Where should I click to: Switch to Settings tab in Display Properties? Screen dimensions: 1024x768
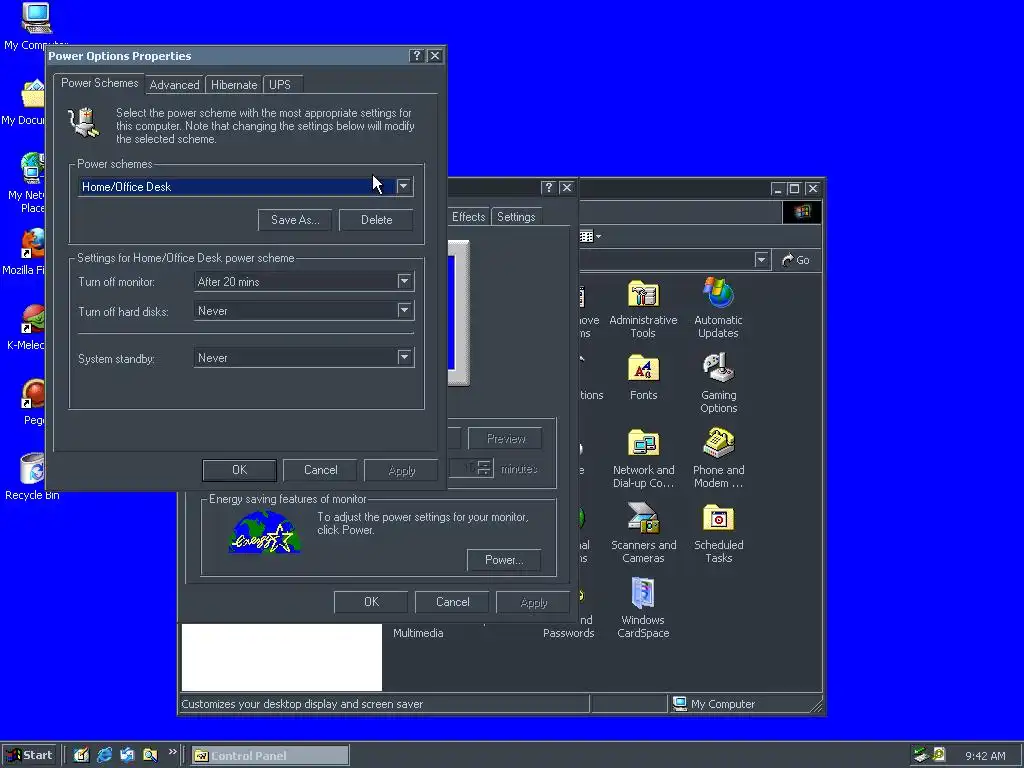tap(516, 217)
